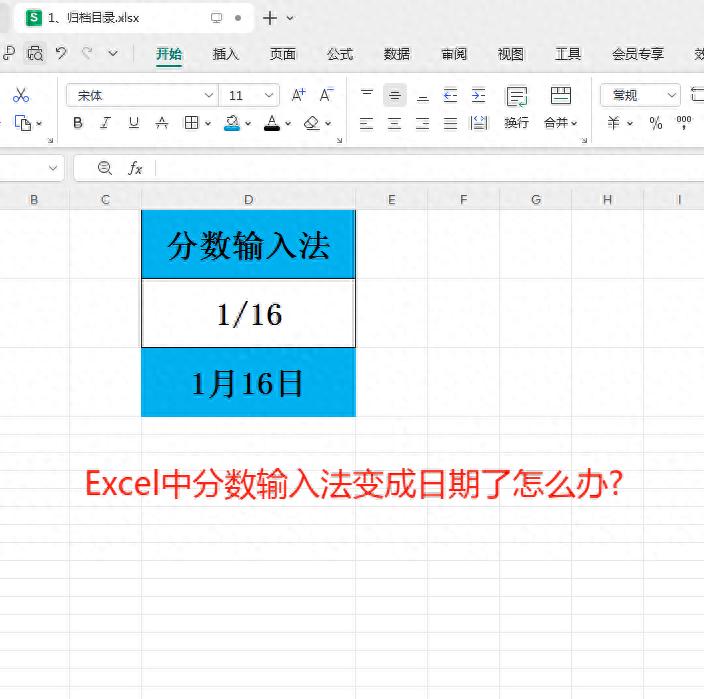Open the 会员专享 tab
Viewport: 704px width, 699px height.
pos(638,54)
